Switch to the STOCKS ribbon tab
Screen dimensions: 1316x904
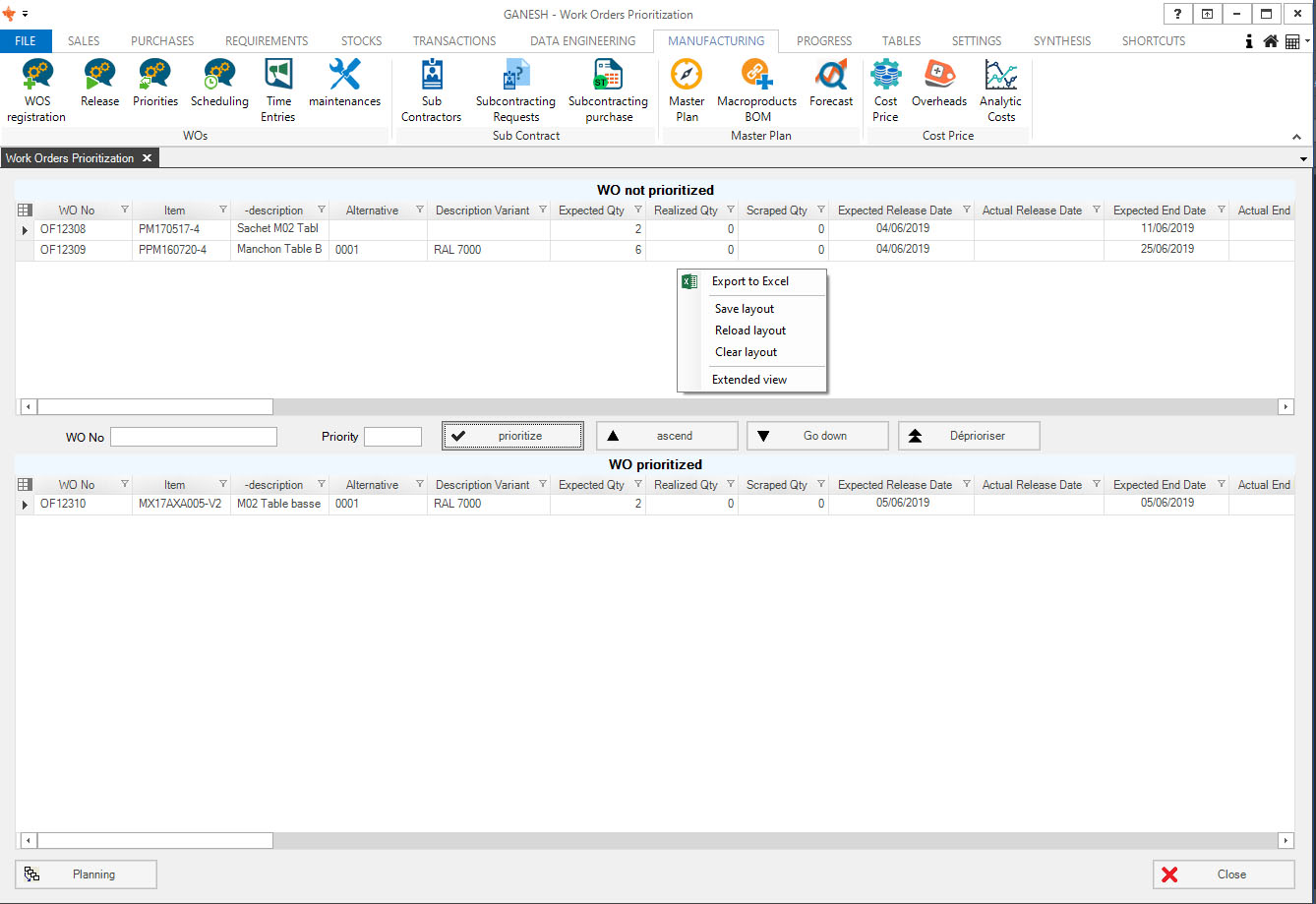point(361,41)
